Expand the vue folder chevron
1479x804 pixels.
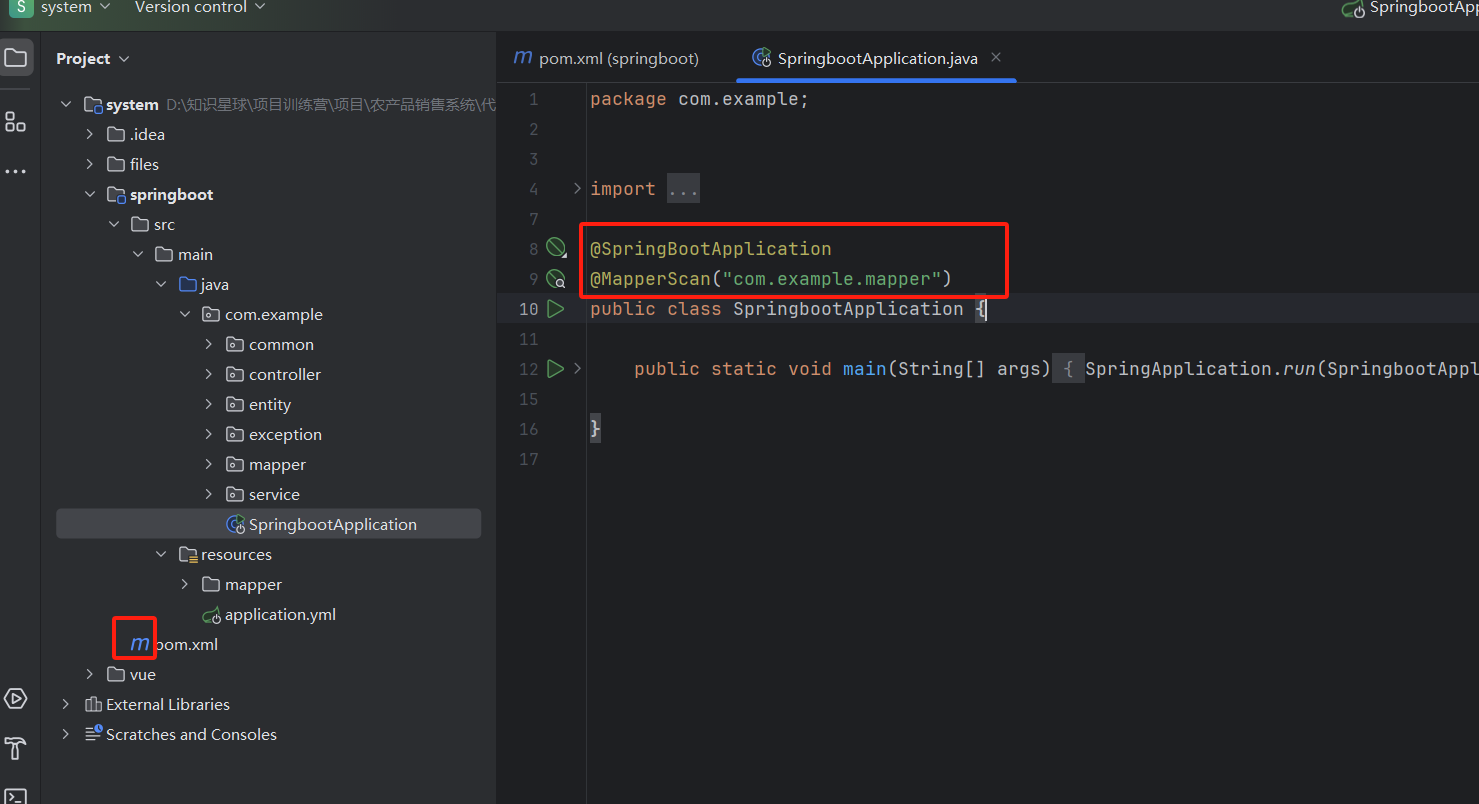90,674
